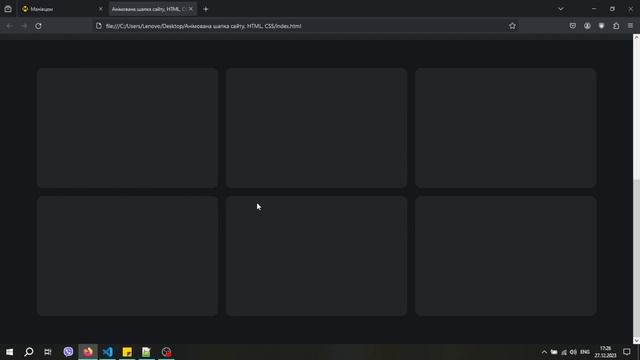
Task: Save page to Pocket
Action: click(573, 26)
